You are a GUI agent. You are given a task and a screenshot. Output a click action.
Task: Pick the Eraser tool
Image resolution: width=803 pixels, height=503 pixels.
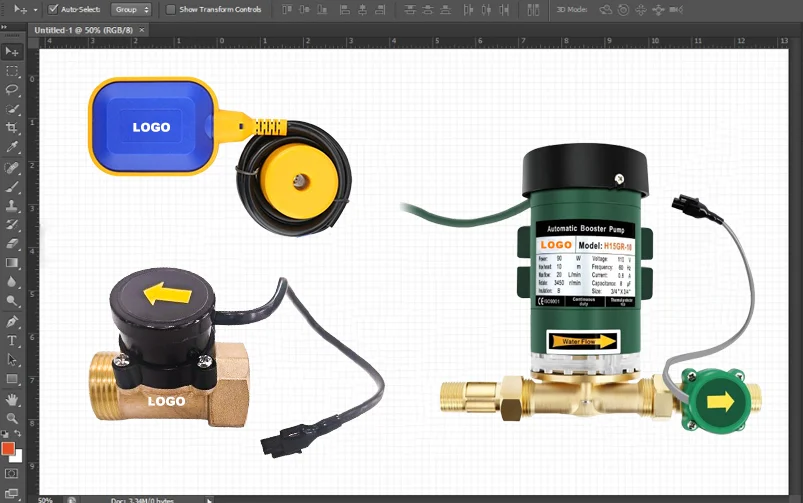click(x=12, y=243)
